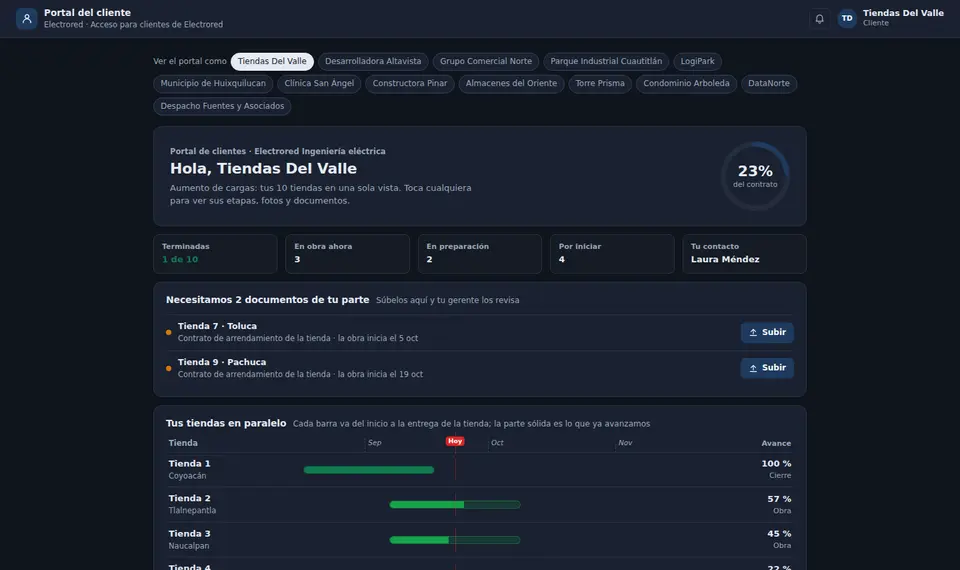960x570 pixels.
Task: Open the En obra ahora card
Action: (347, 253)
